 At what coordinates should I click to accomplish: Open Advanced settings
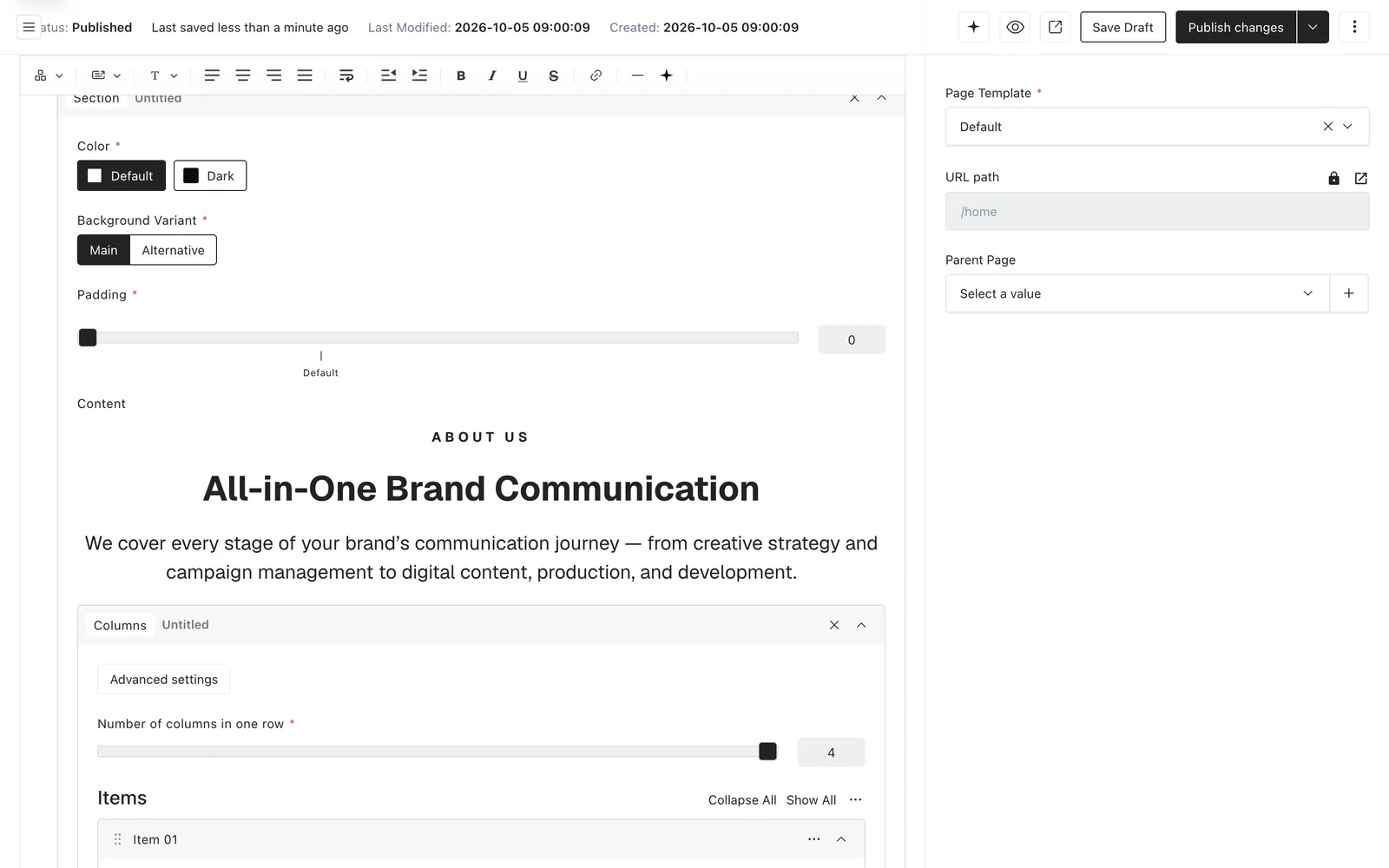coord(164,680)
